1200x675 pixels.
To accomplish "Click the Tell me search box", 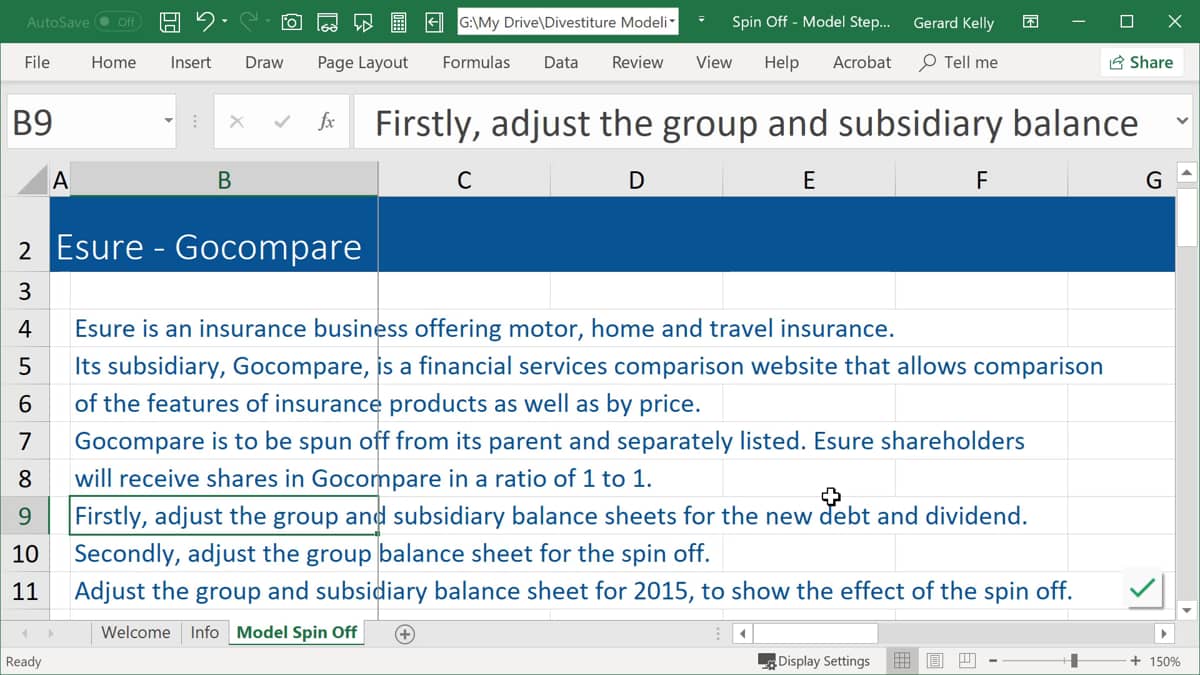I will (958, 62).
